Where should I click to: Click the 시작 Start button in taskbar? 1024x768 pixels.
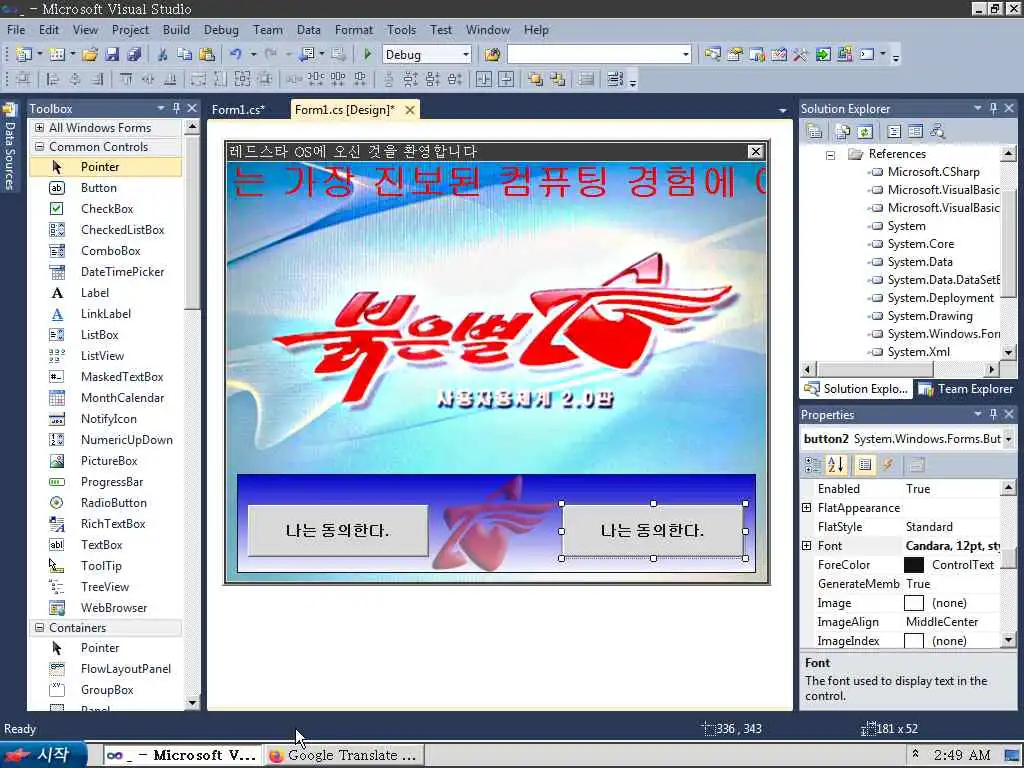point(42,755)
